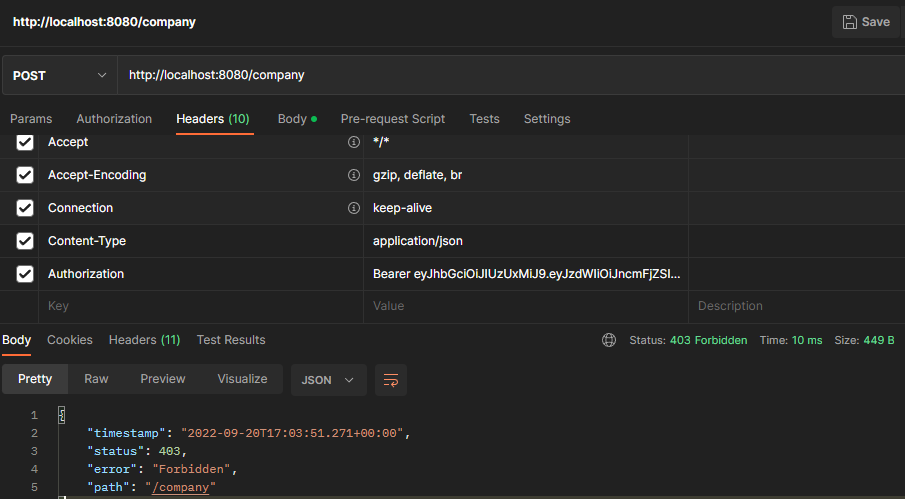Open the response Headers (11) tab
The height and width of the screenshot is (499, 905).
click(144, 340)
